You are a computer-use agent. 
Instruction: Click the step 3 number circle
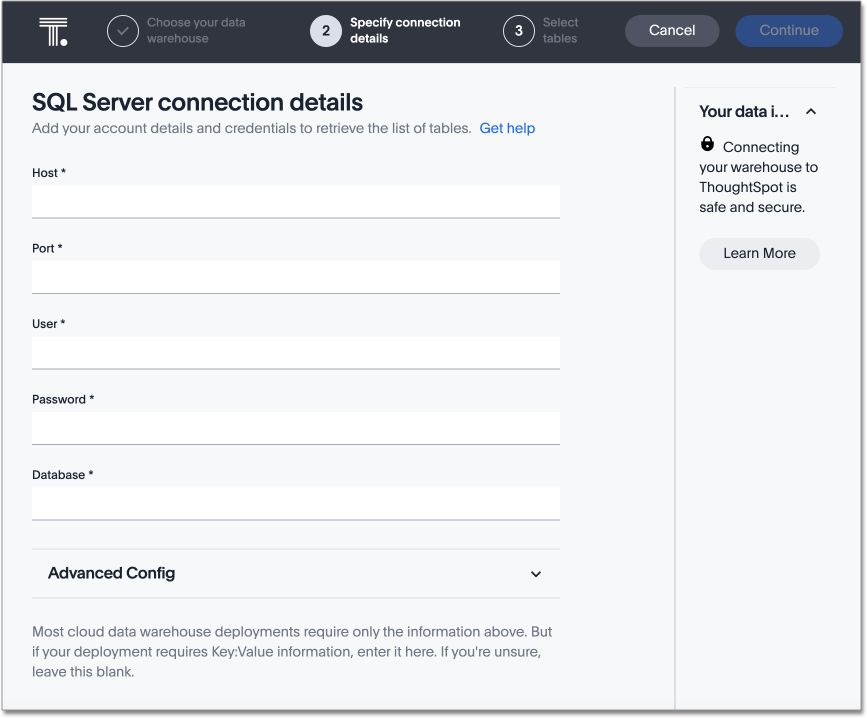(519, 31)
